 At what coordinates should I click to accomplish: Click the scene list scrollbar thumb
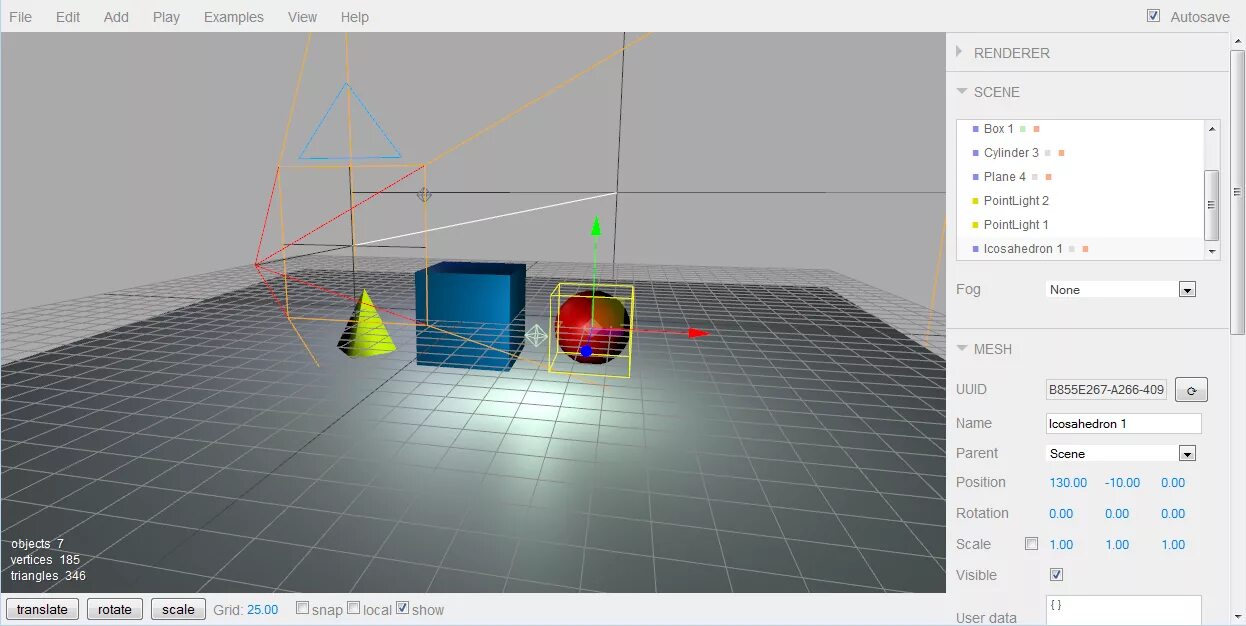coord(1212,204)
